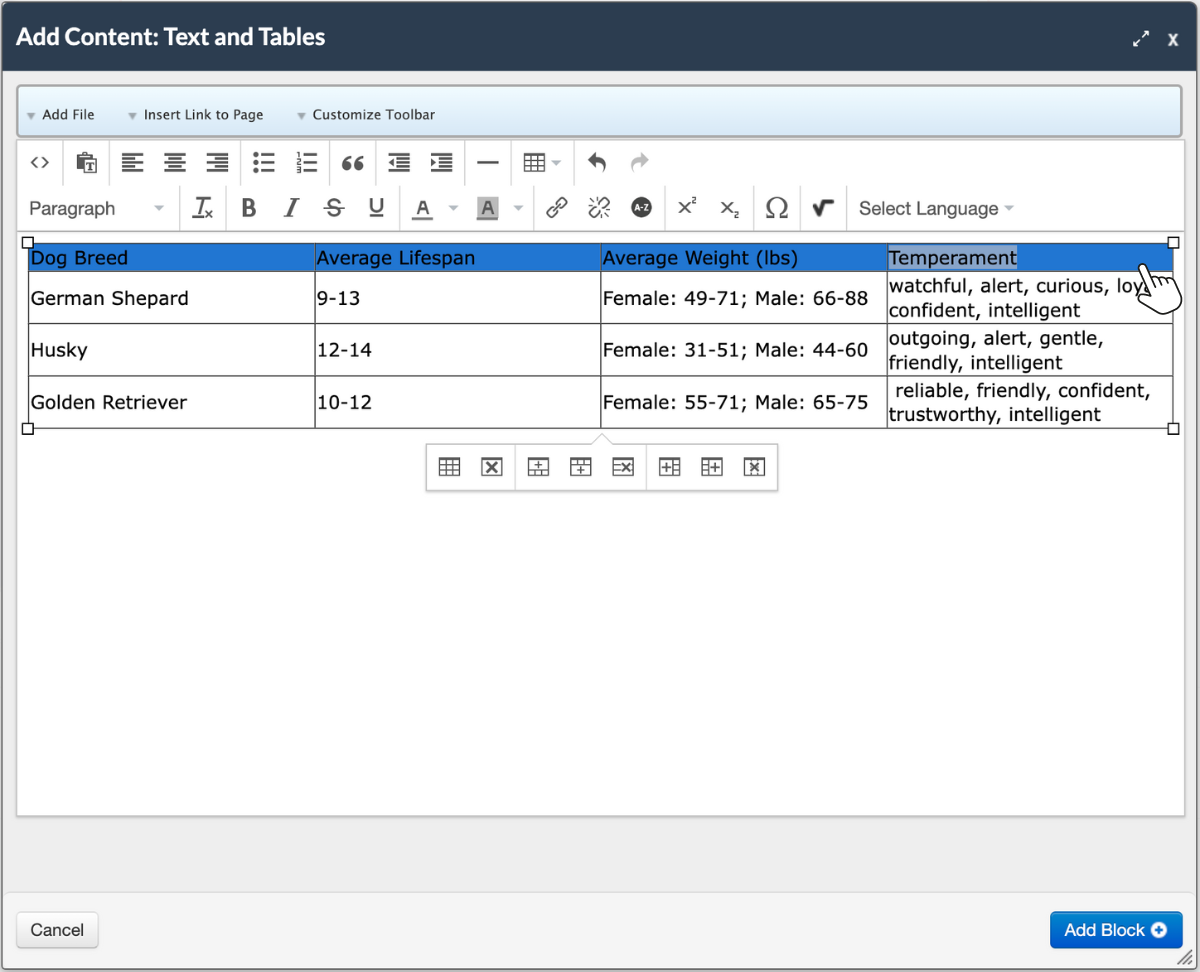Insert a row before
The height and width of the screenshot is (972, 1200).
[539, 467]
